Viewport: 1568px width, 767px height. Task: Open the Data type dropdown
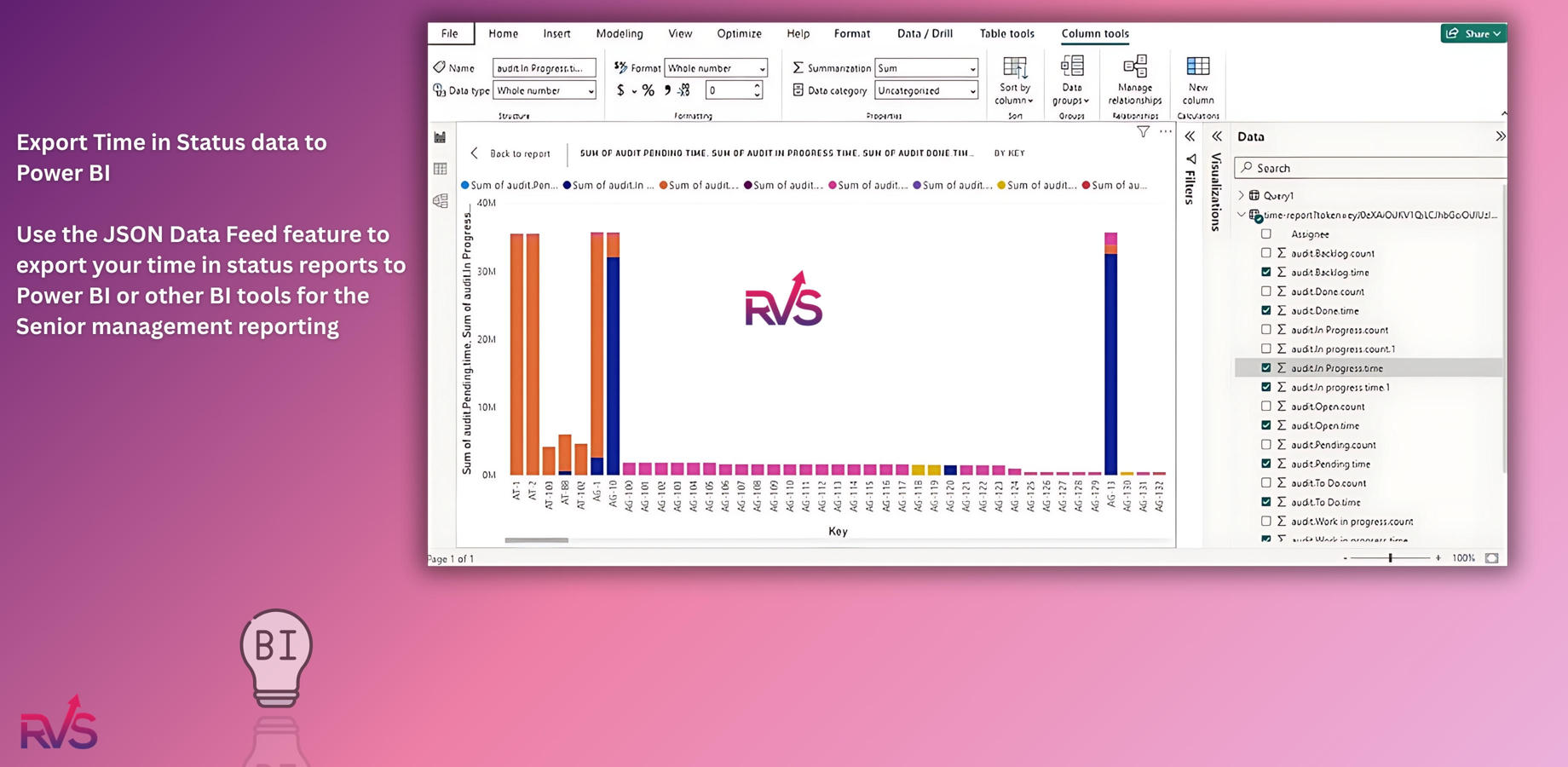pos(545,90)
